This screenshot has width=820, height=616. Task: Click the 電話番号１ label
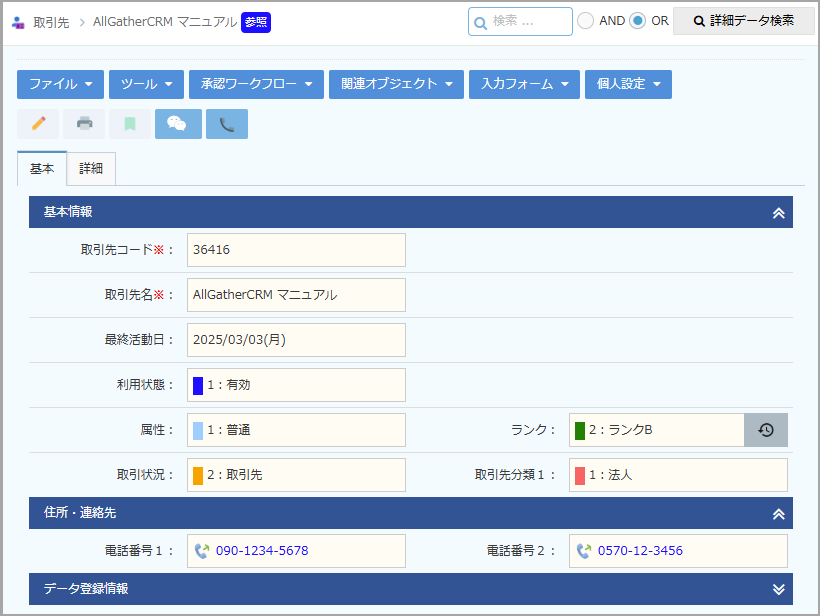point(139,551)
